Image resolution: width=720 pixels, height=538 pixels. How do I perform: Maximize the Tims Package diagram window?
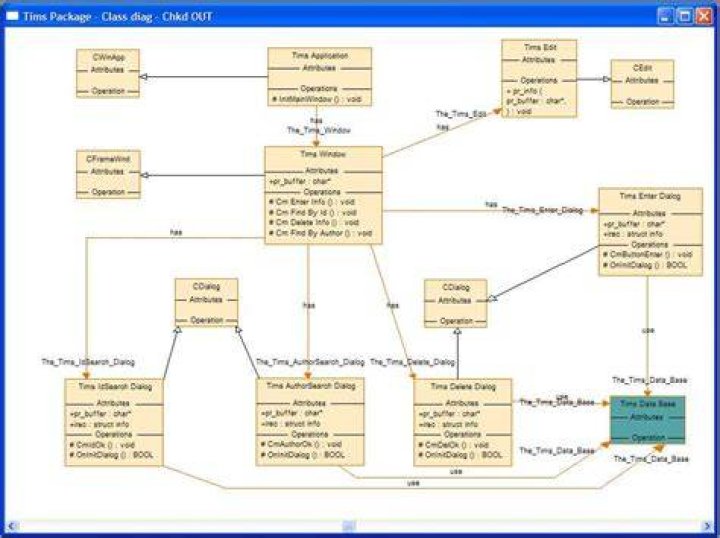coord(685,17)
